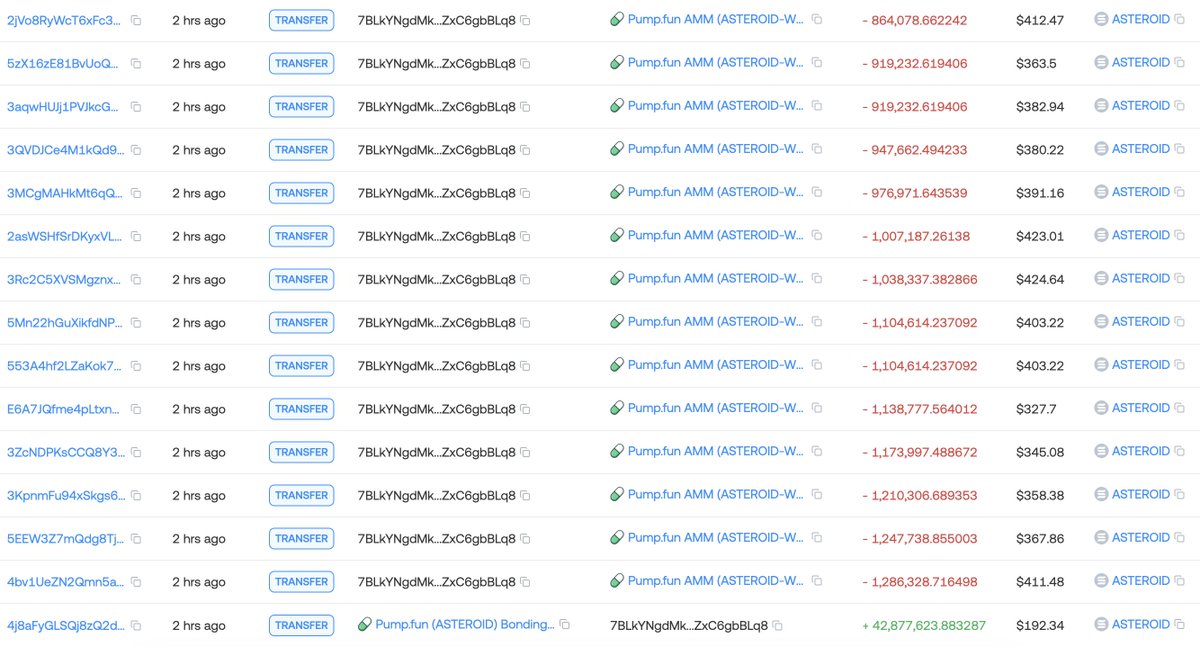The image size is (1200, 647).
Task: Select the amount - 976,971.643539
Action: coord(914,193)
